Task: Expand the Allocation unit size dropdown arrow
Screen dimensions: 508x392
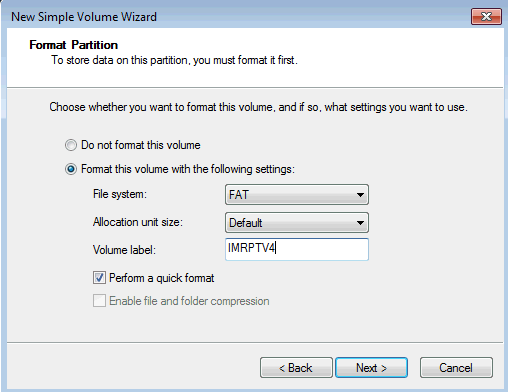Action: tap(360, 223)
